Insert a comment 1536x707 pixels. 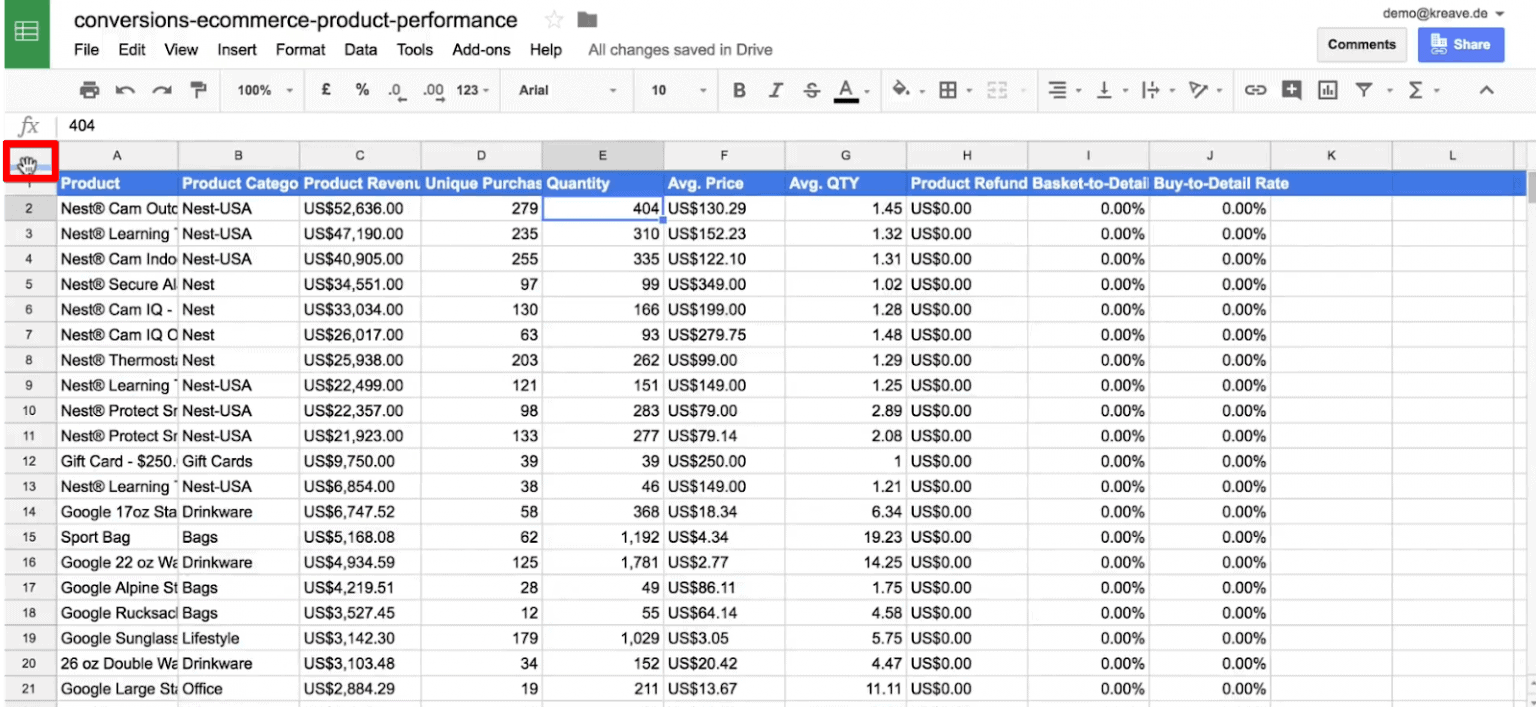(1291, 90)
